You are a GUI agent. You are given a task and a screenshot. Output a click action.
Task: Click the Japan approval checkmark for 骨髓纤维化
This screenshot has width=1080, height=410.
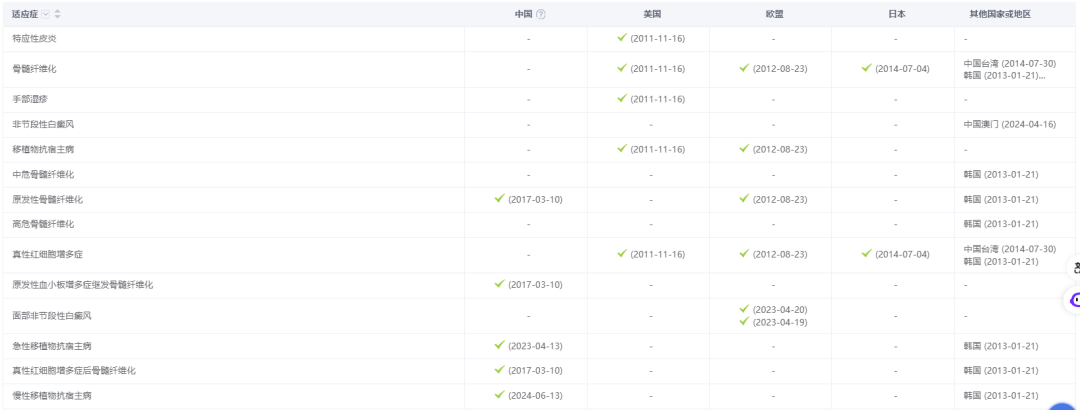(x=867, y=68)
